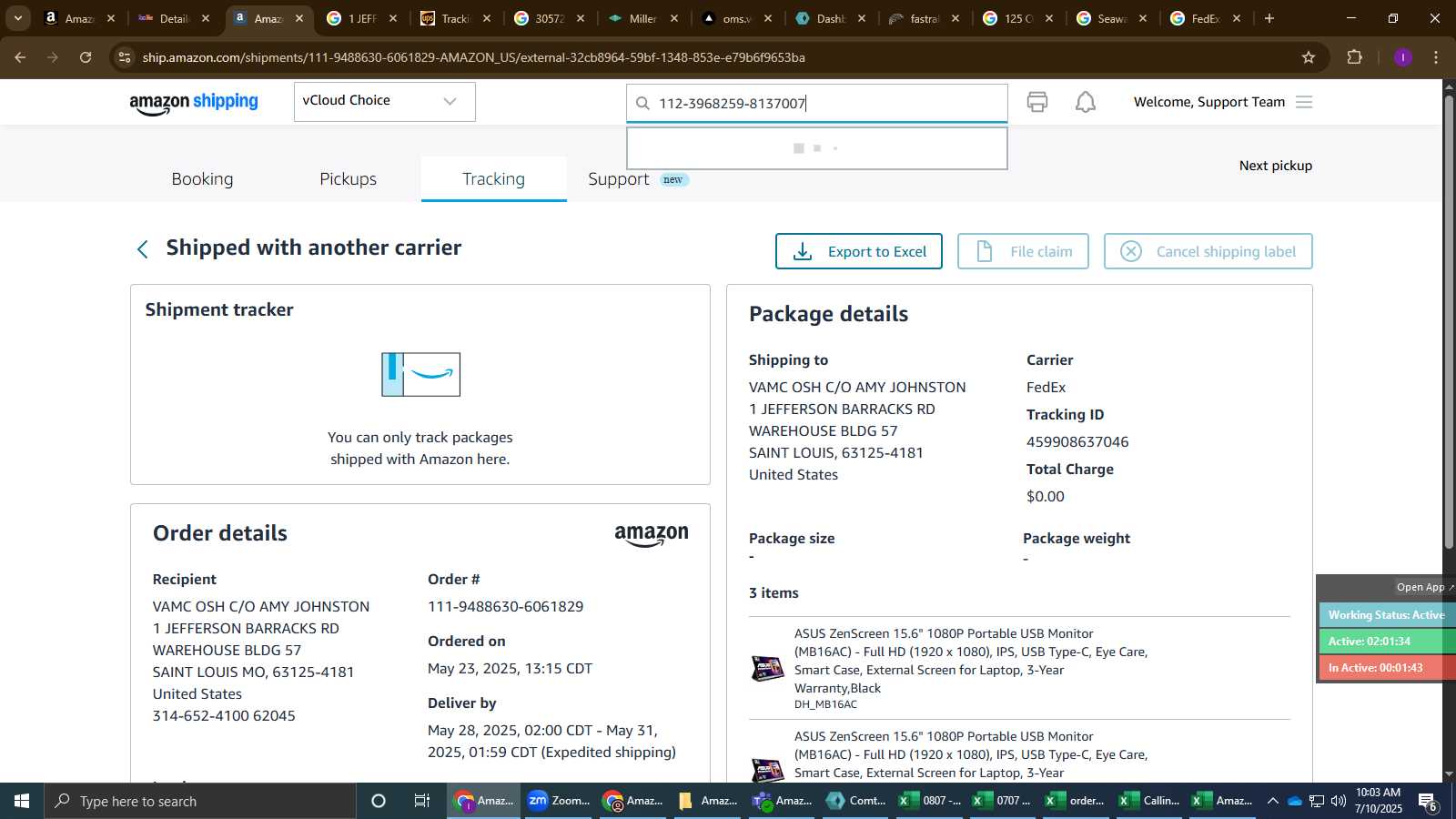
Task: Click recipient phone 314-652-4100 62045
Action: click(x=224, y=716)
